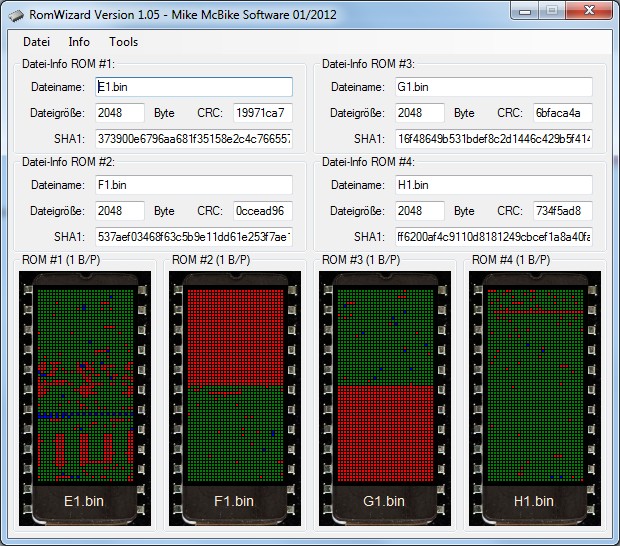Select the ROM #1 SHA1 hash field
620x546 pixels.
tap(194, 138)
